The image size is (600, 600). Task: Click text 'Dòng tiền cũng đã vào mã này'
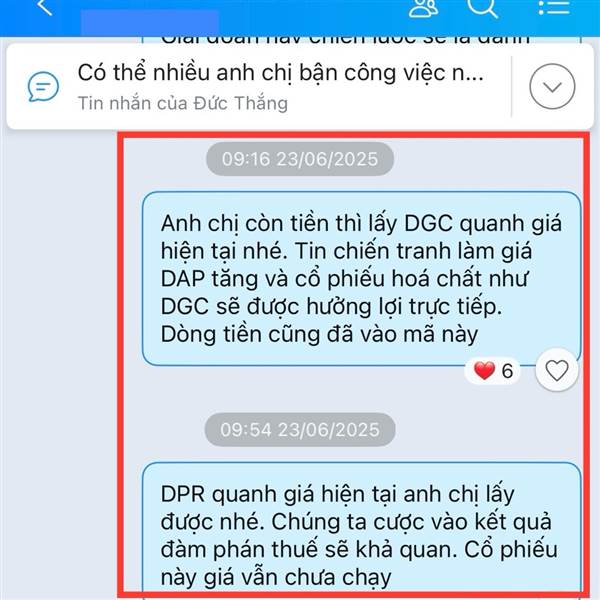pos(319,334)
